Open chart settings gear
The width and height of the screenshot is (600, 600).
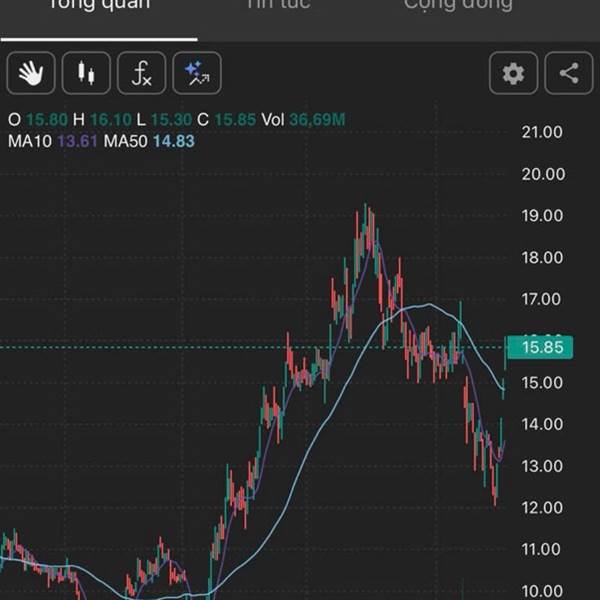[x=514, y=73]
